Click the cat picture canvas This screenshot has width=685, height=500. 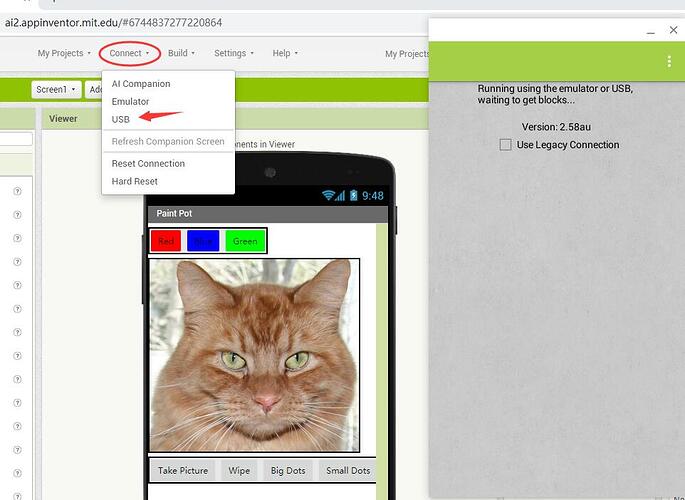click(254, 355)
